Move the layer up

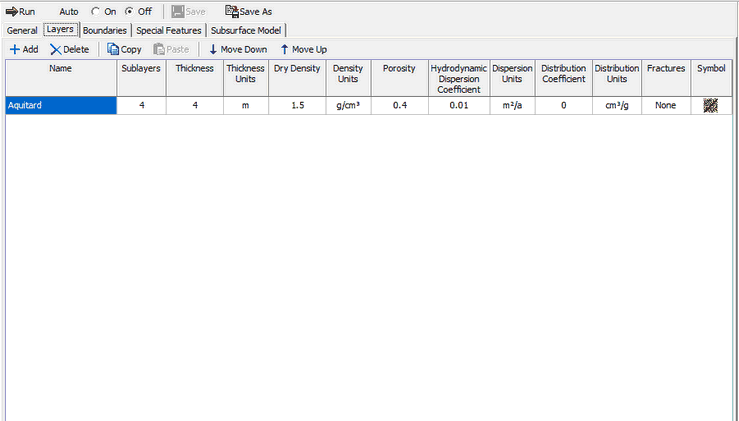tap(285, 49)
